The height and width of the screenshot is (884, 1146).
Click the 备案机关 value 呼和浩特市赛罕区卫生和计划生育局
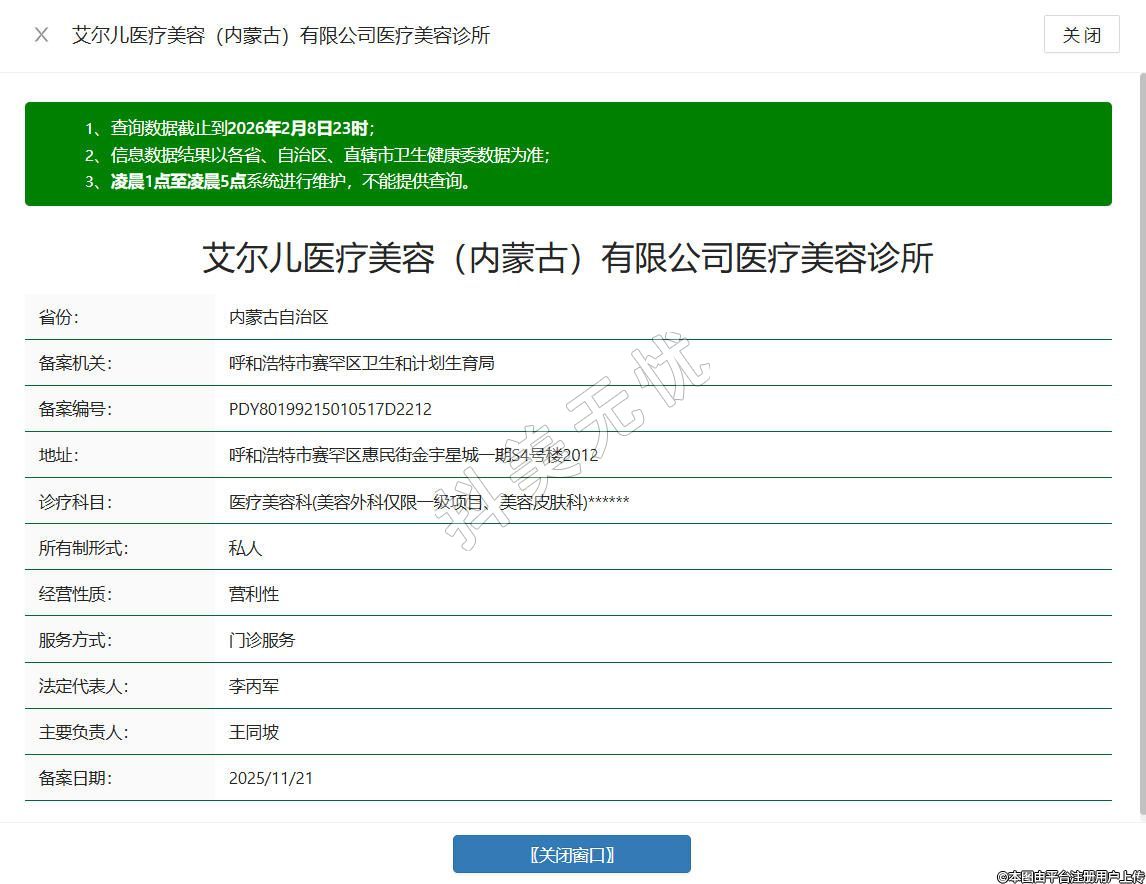[x=361, y=363]
